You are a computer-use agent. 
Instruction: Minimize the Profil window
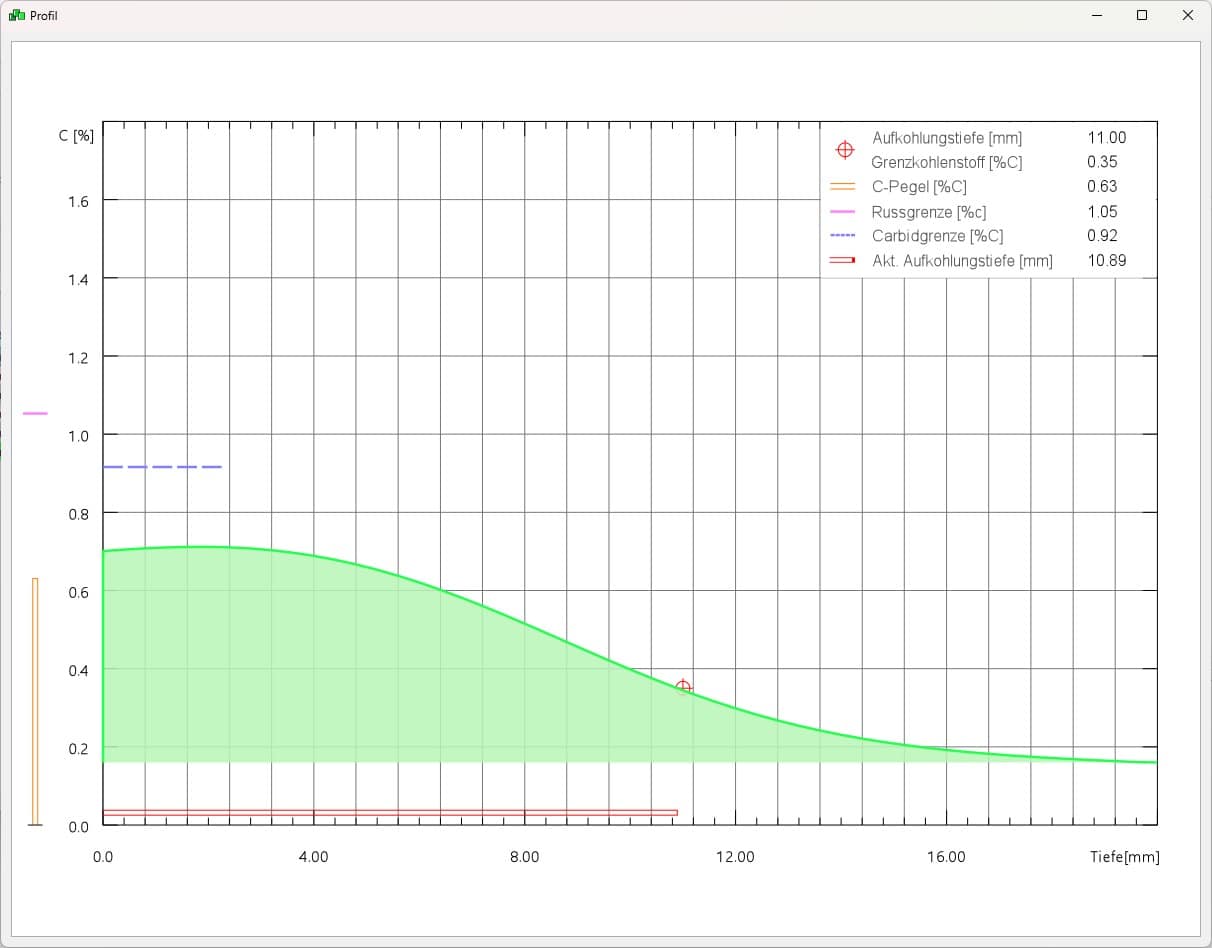point(1097,16)
